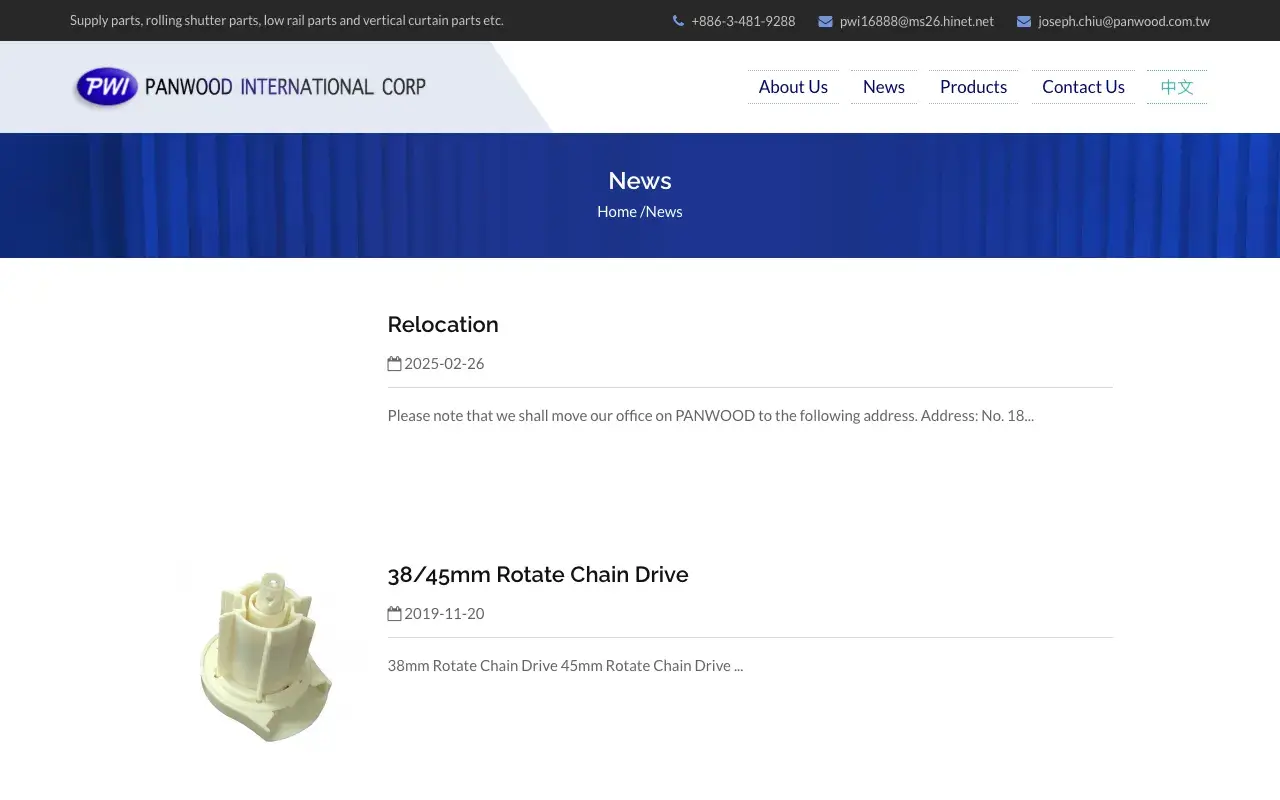Click the News heading in blue banner
The width and height of the screenshot is (1280, 800).
click(x=640, y=180)
